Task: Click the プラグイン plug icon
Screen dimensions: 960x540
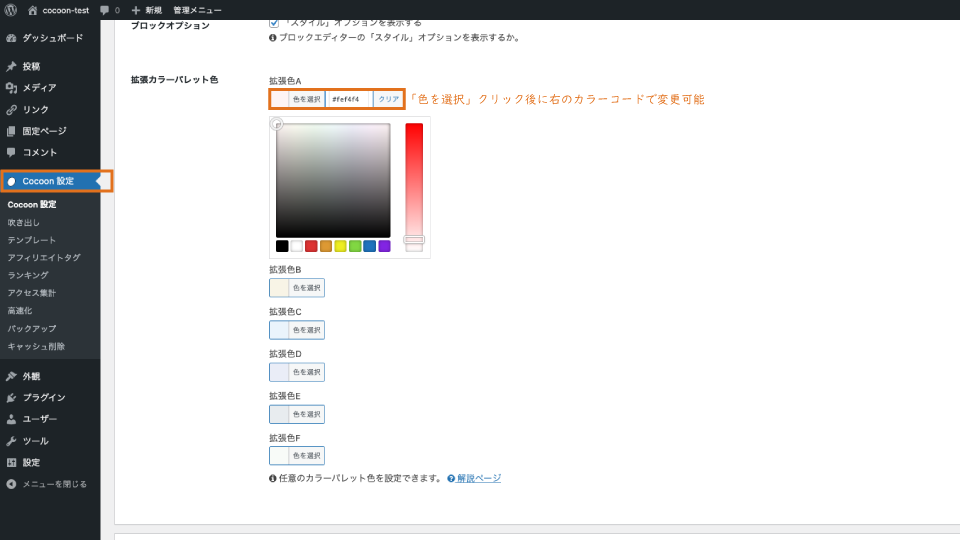Action: [11, 397]
